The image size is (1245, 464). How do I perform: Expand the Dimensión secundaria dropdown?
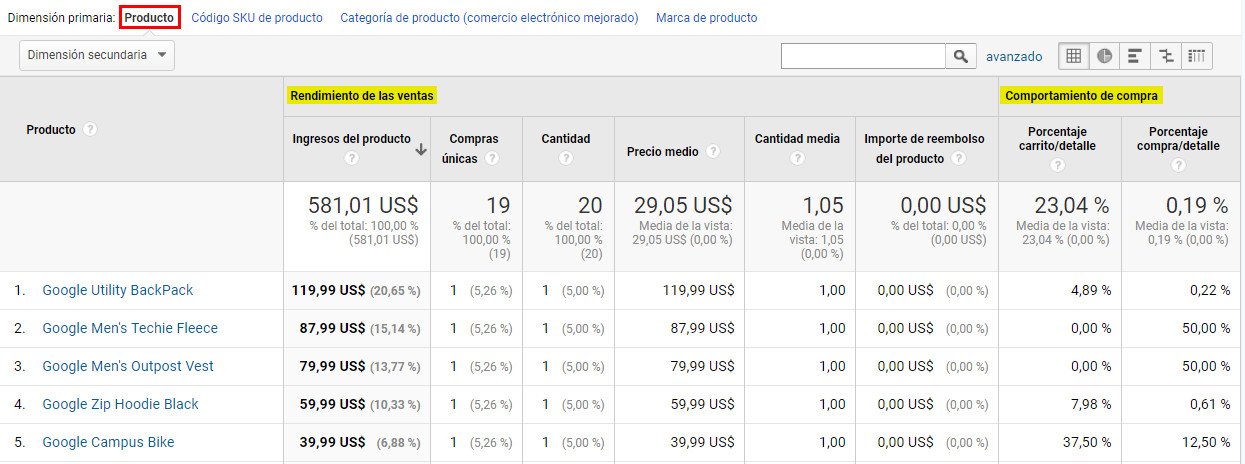[97, 56]
